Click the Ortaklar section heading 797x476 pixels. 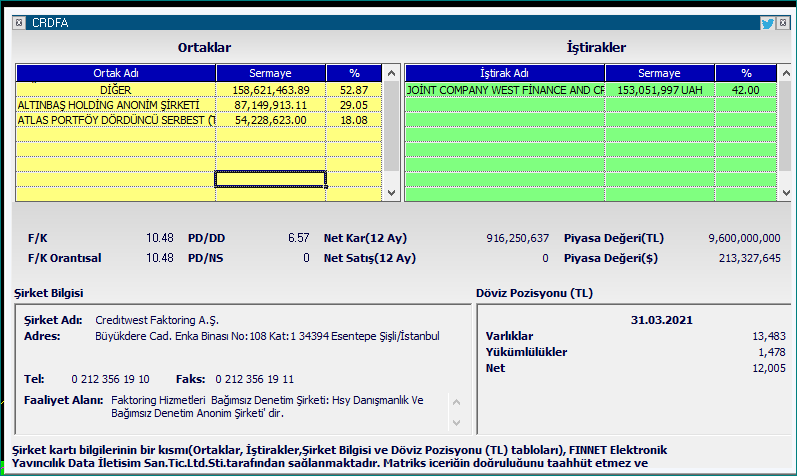(204, 47)
